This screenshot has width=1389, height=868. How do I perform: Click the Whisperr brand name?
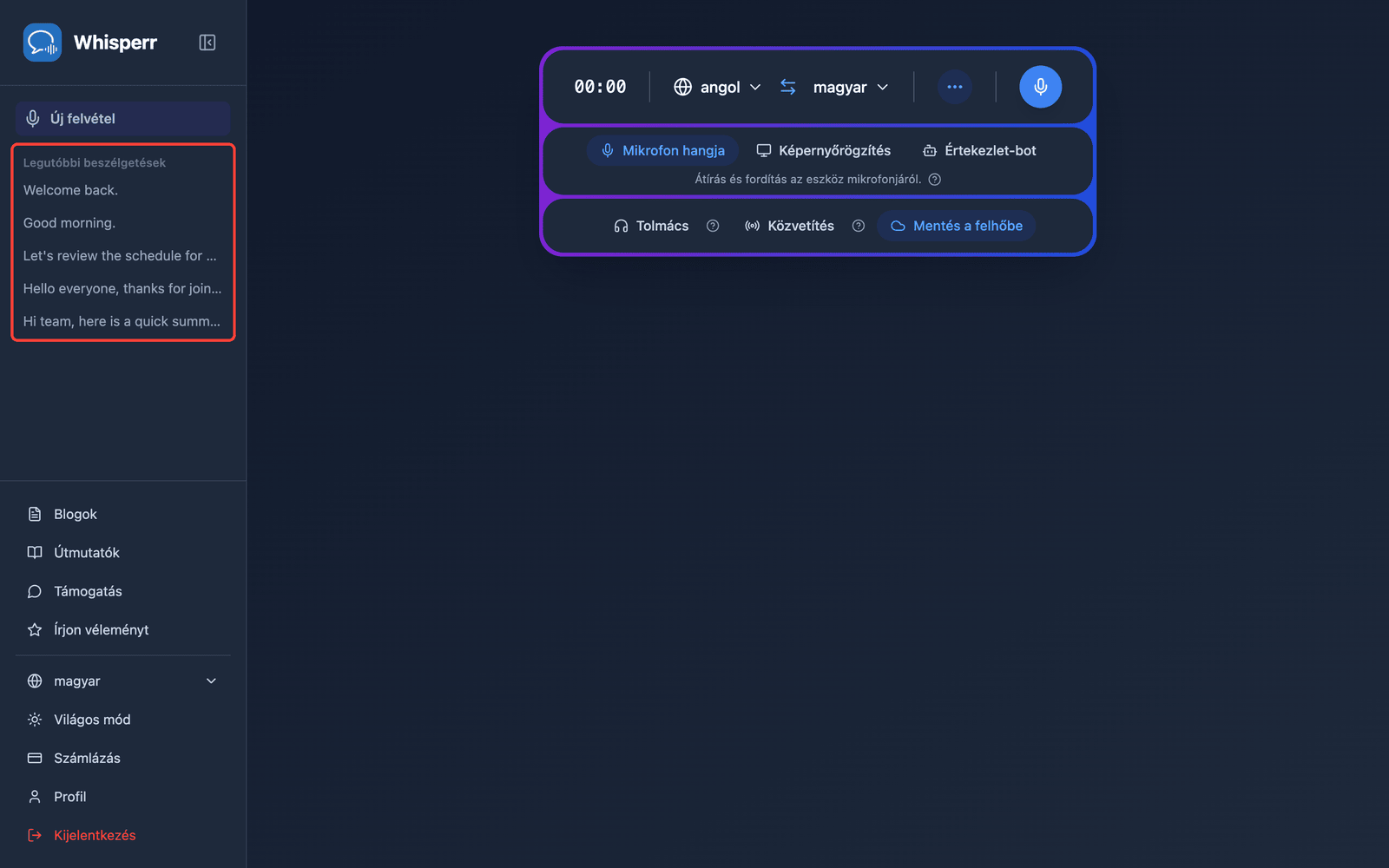pyautogui.click(x=115, y=43)
